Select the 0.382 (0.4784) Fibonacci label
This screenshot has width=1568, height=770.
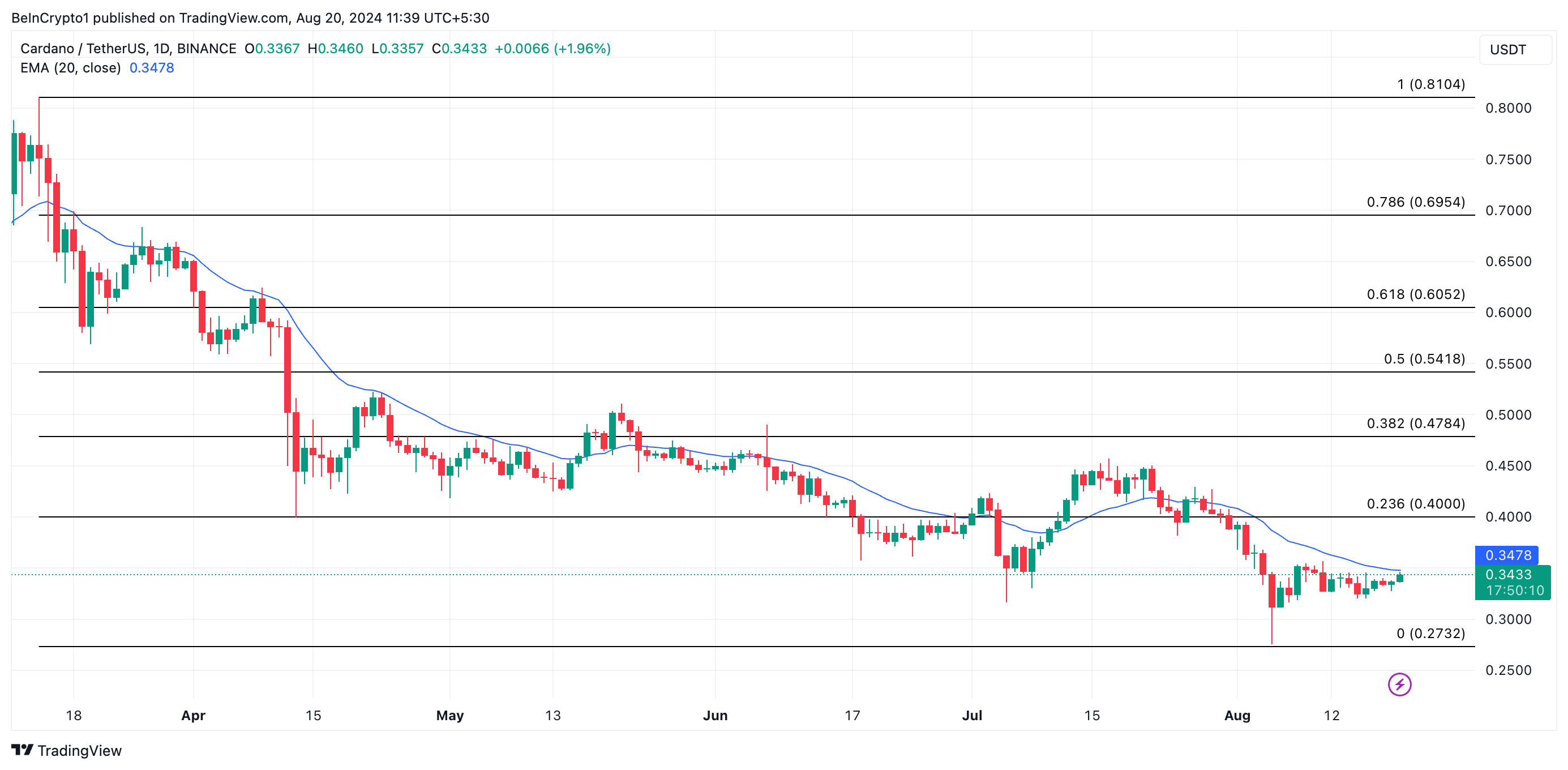pyautogui.click(x=1415, y=423)
